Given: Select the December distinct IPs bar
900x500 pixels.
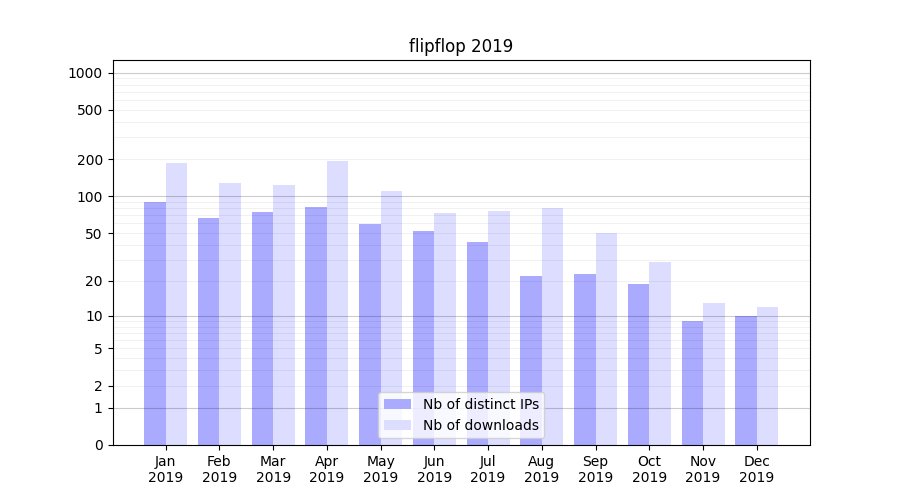Looking at the screenshot, I should click(746, 380).
